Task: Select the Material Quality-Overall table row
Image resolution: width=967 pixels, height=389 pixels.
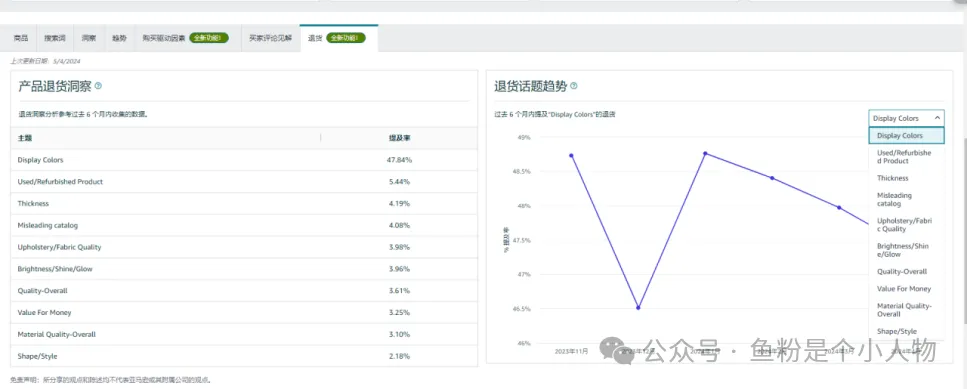Action: click(x=244, y=334)
